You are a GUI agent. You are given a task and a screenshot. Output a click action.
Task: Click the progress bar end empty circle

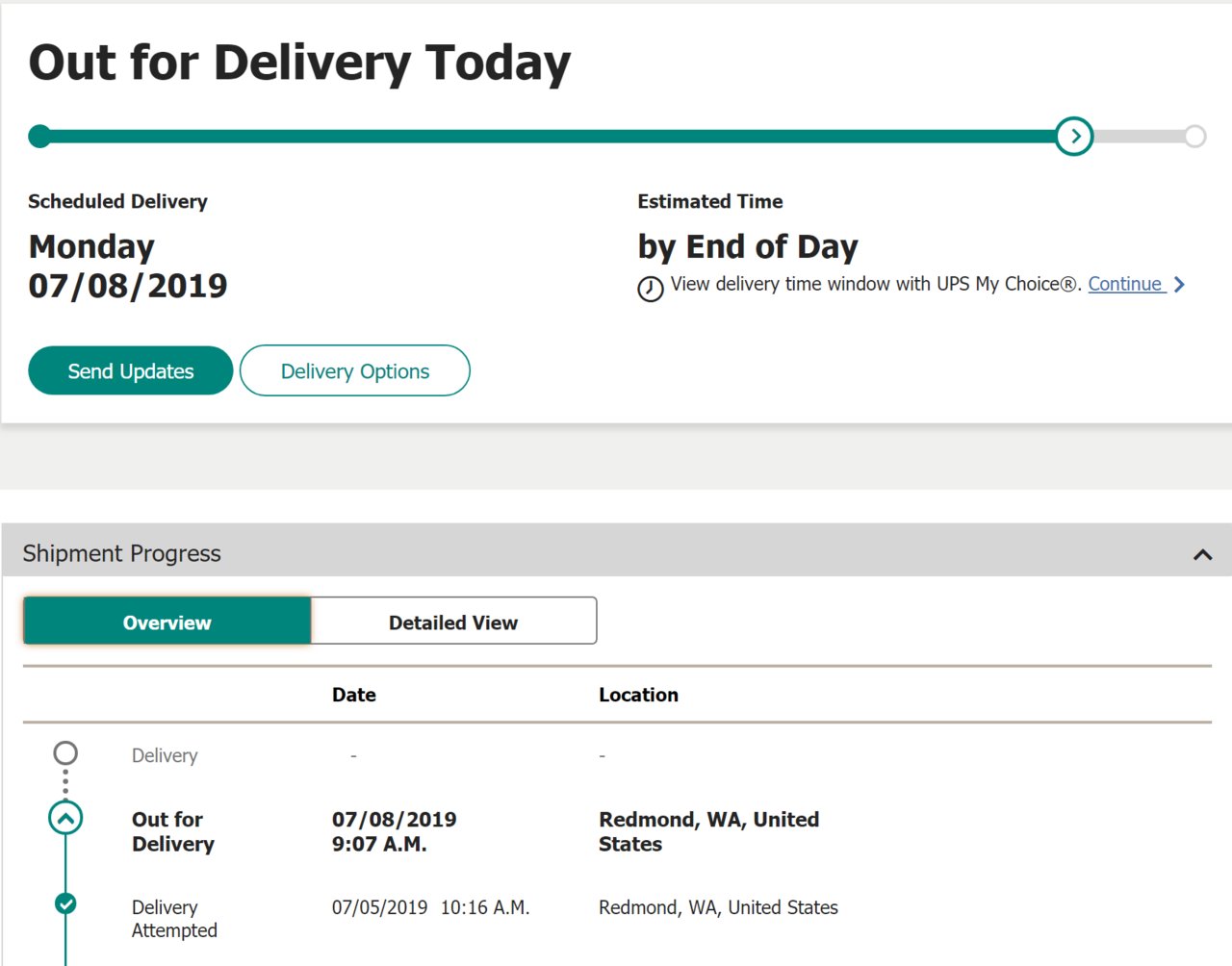pyautogui.click(x=1194, y=137)
